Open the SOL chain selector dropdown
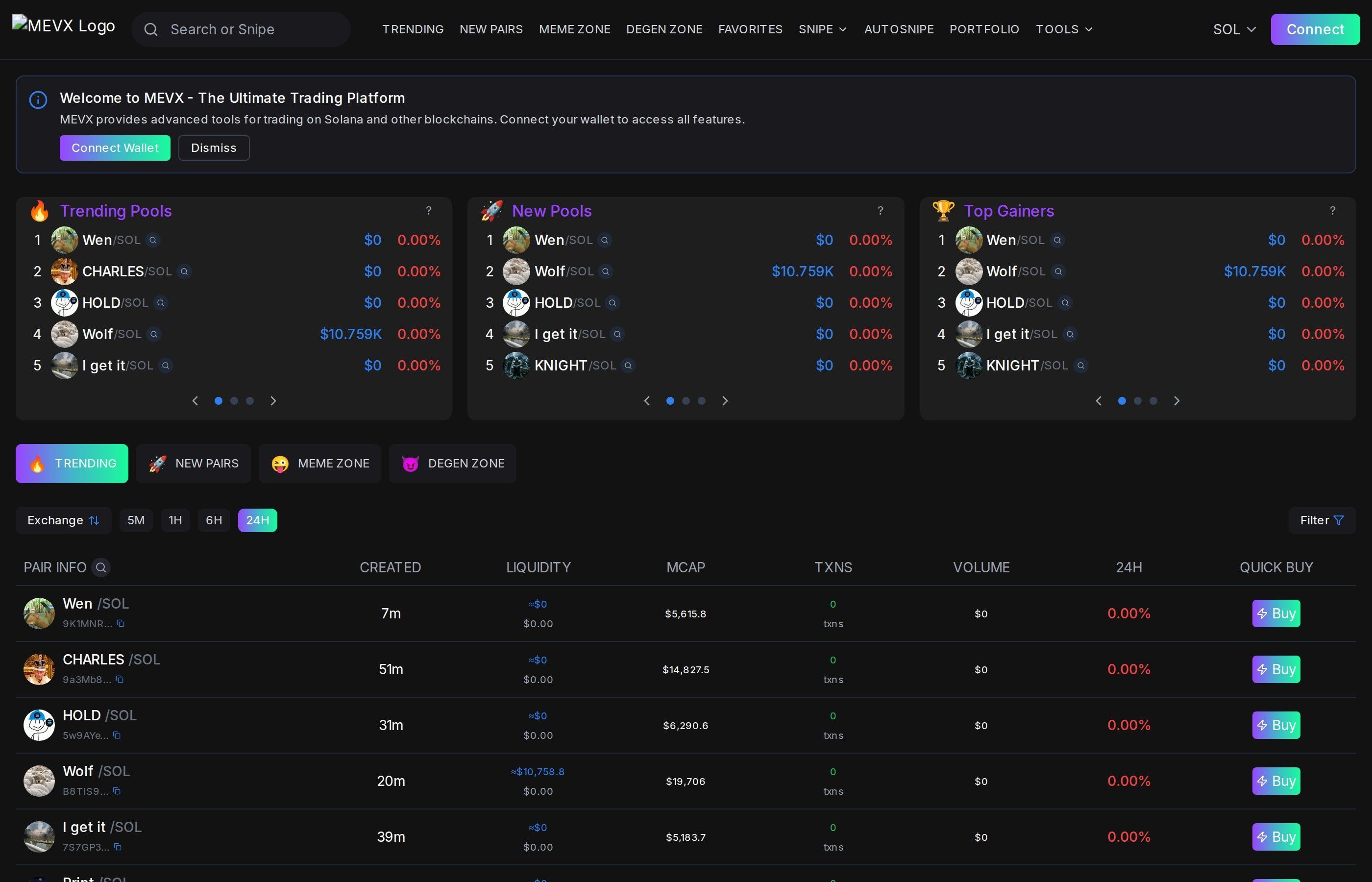 (x=1233, y=29)
